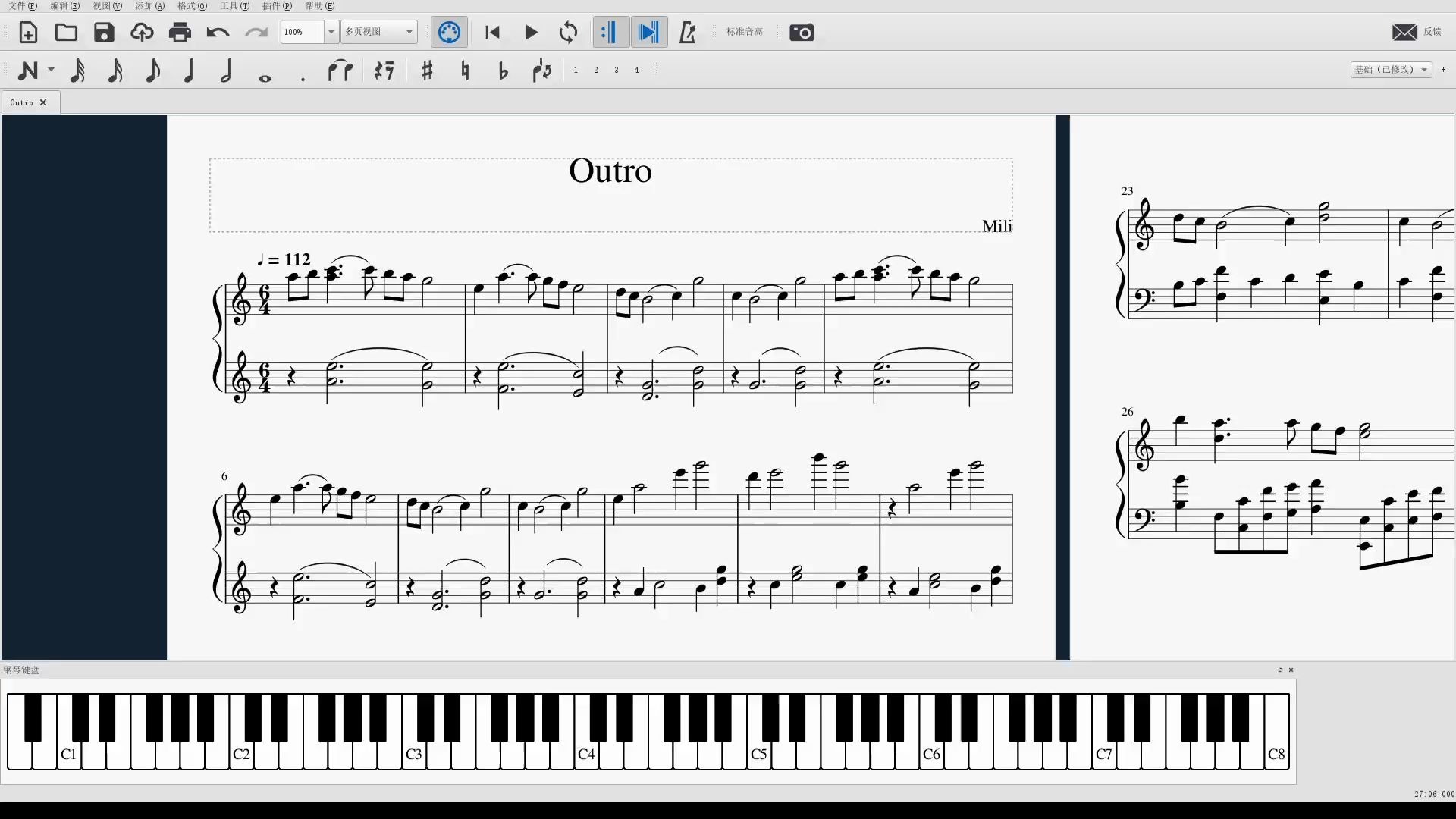Image resolution: width=1456 pixels, height=819 pixels.
Task: Open feedback via envelope icon
Action: [1404, 32]
